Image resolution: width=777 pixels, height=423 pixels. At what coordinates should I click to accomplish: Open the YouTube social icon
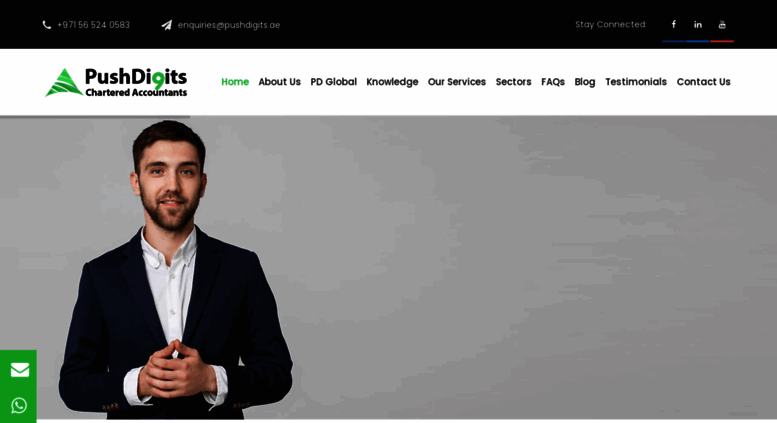(722, 24)
